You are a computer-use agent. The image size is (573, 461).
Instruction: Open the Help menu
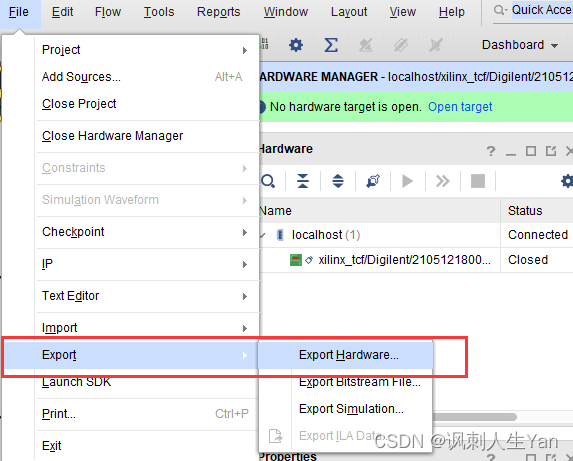(452, 12)
